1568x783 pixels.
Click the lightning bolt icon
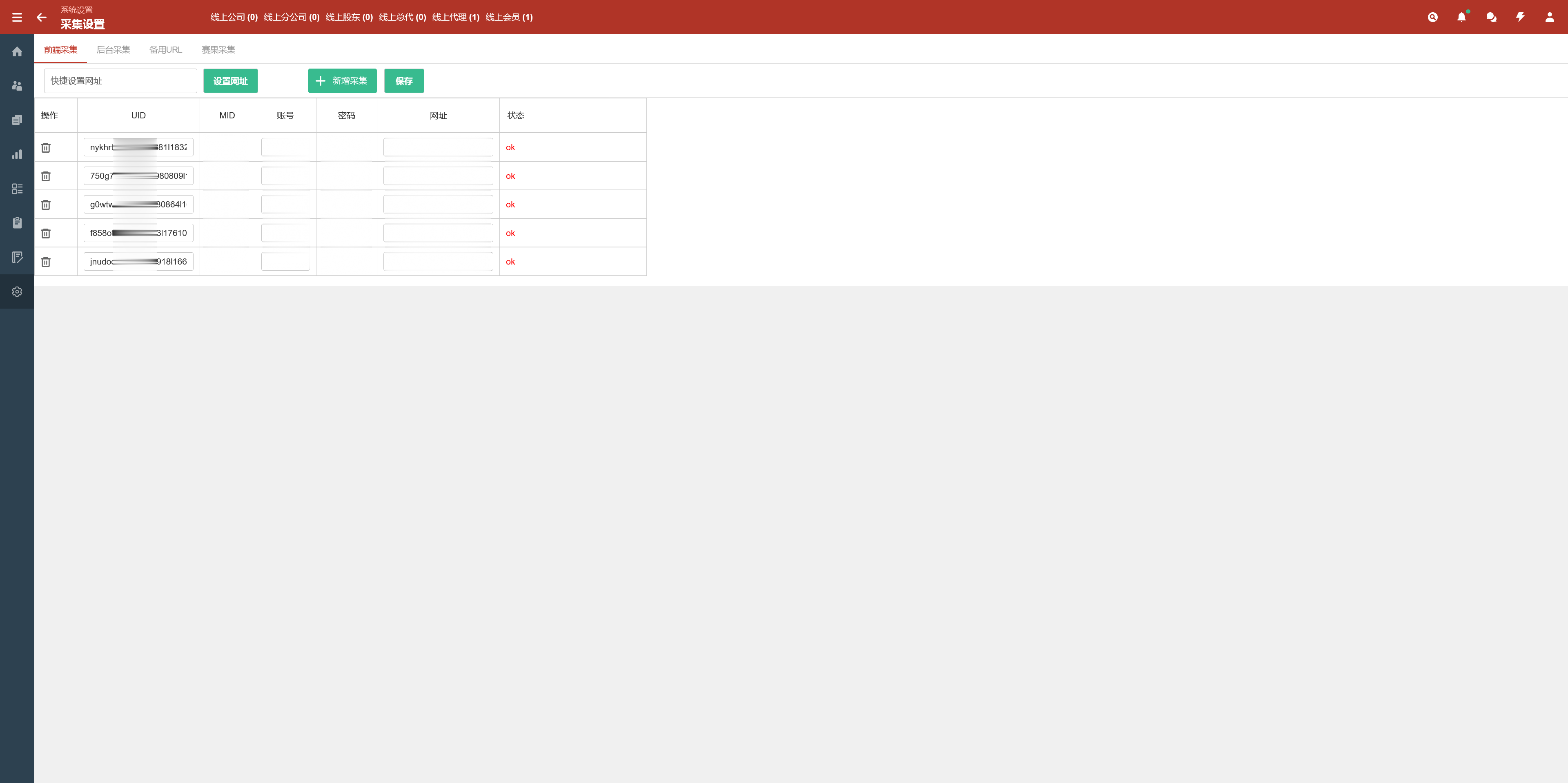(1521, 17)
